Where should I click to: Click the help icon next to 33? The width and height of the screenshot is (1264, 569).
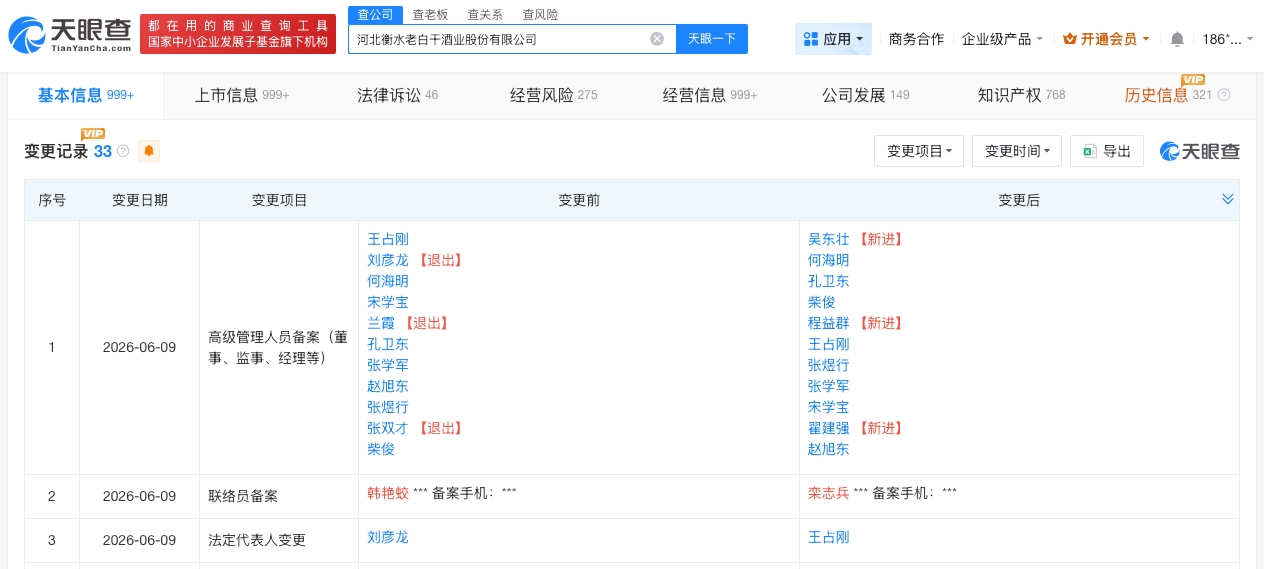(x=123, y=151)
